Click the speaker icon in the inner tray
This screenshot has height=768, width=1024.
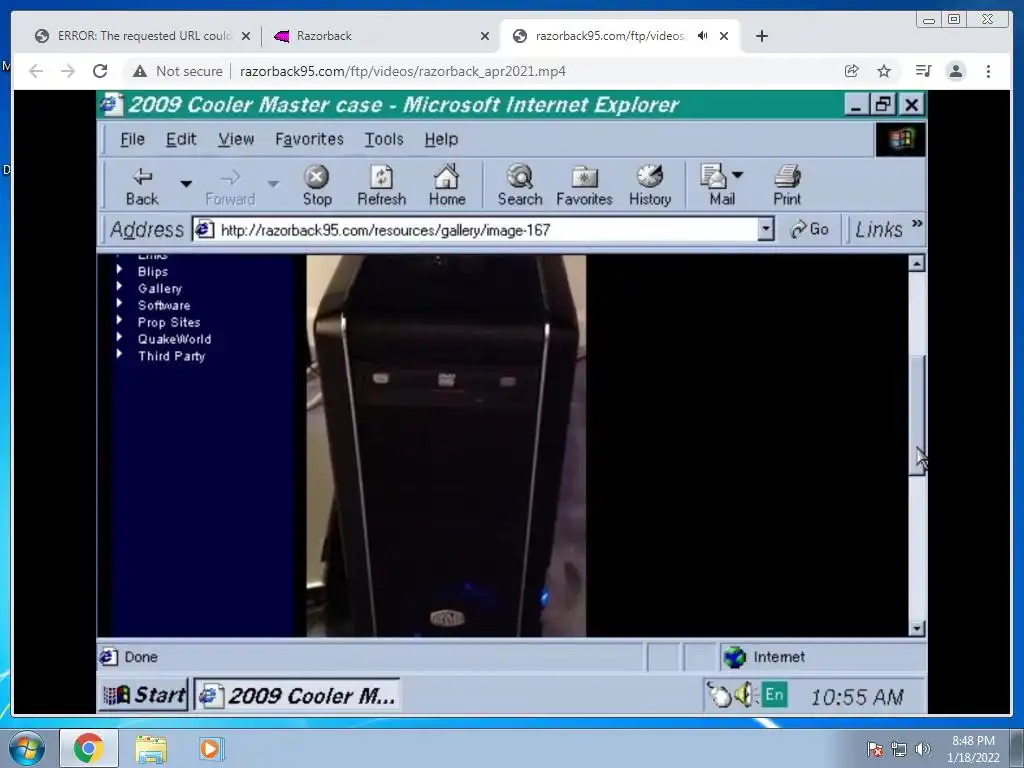point(743,695)
